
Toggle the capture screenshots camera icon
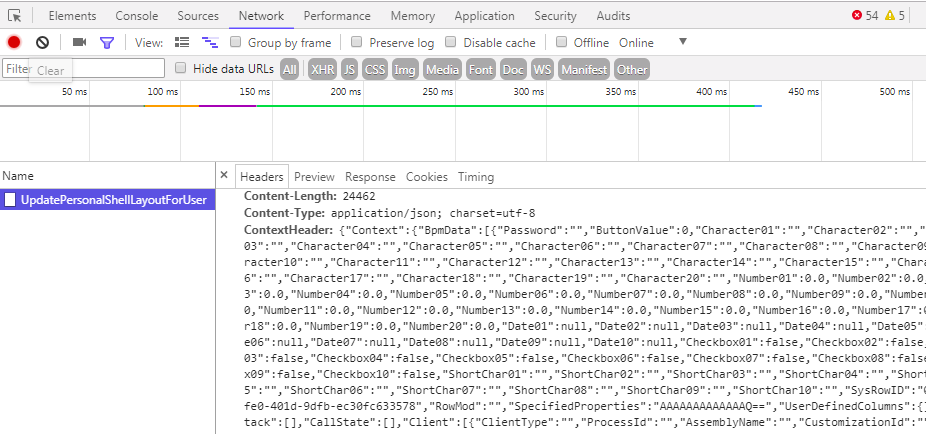pos(79,43)
